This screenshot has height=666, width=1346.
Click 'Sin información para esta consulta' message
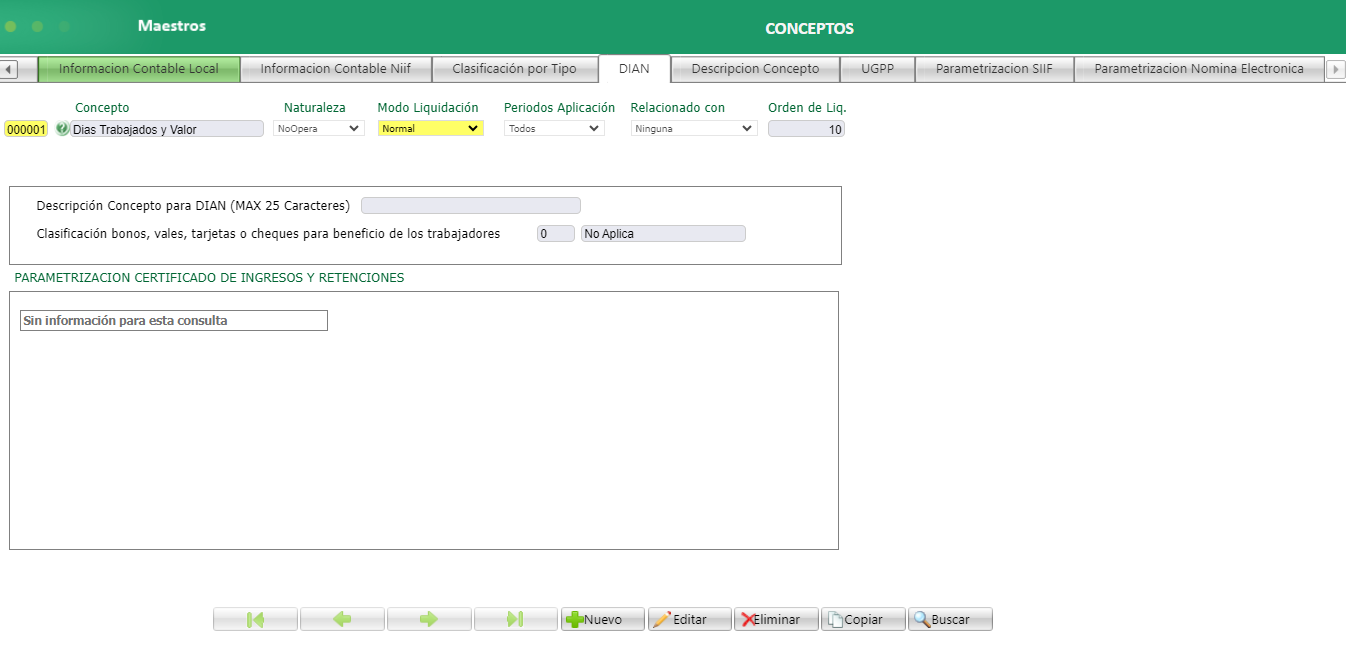(x=174, y=321)
